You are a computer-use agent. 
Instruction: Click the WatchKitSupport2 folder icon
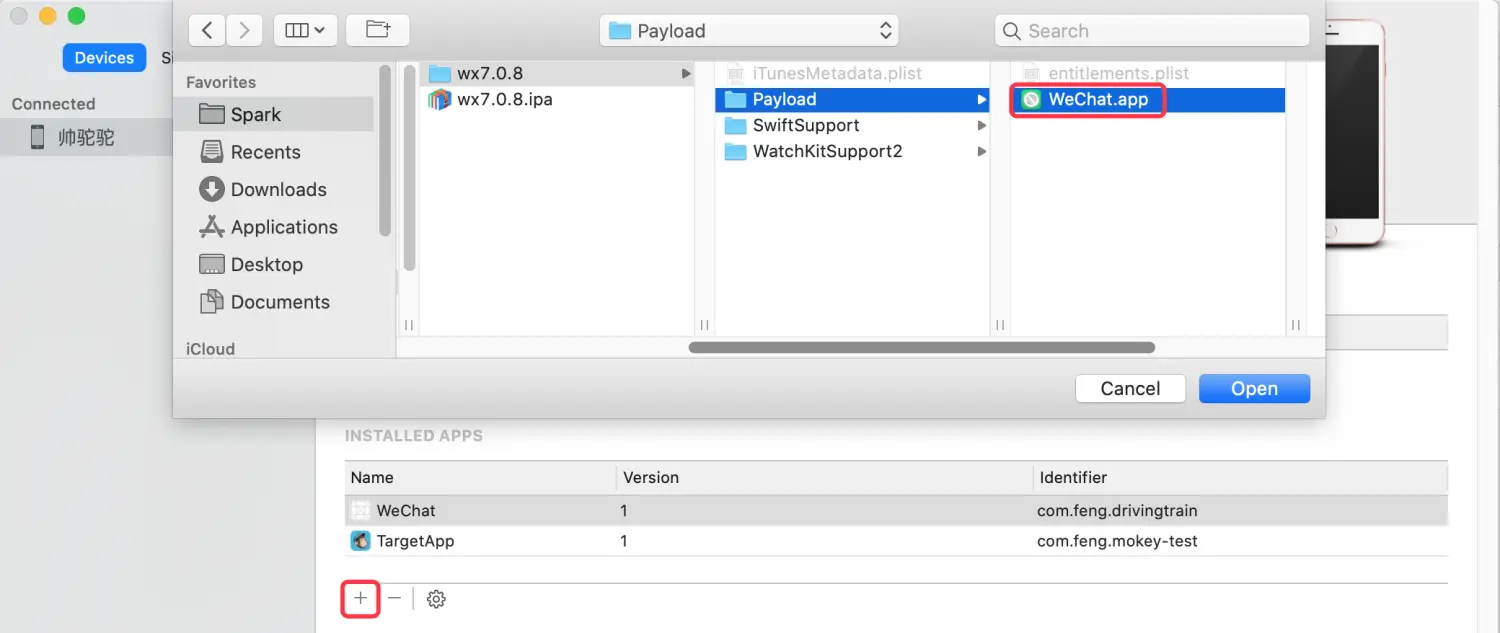(x=736, y=151)
